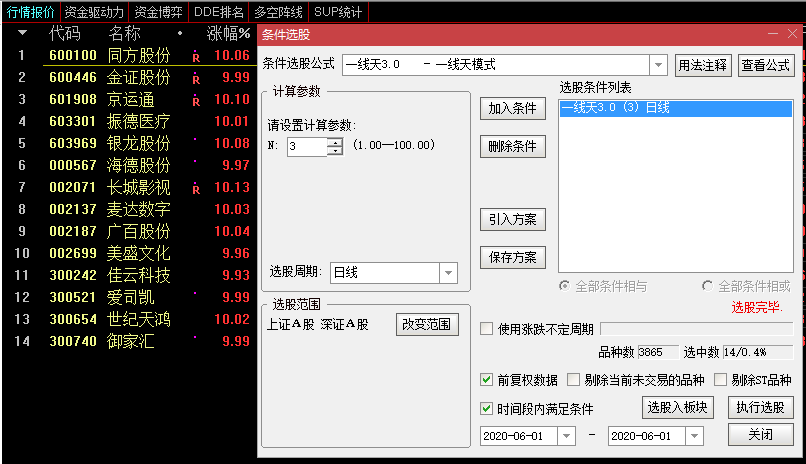806x464 pixels.
Task: Open the start date dropdown
Action: (x=567, y=436)
